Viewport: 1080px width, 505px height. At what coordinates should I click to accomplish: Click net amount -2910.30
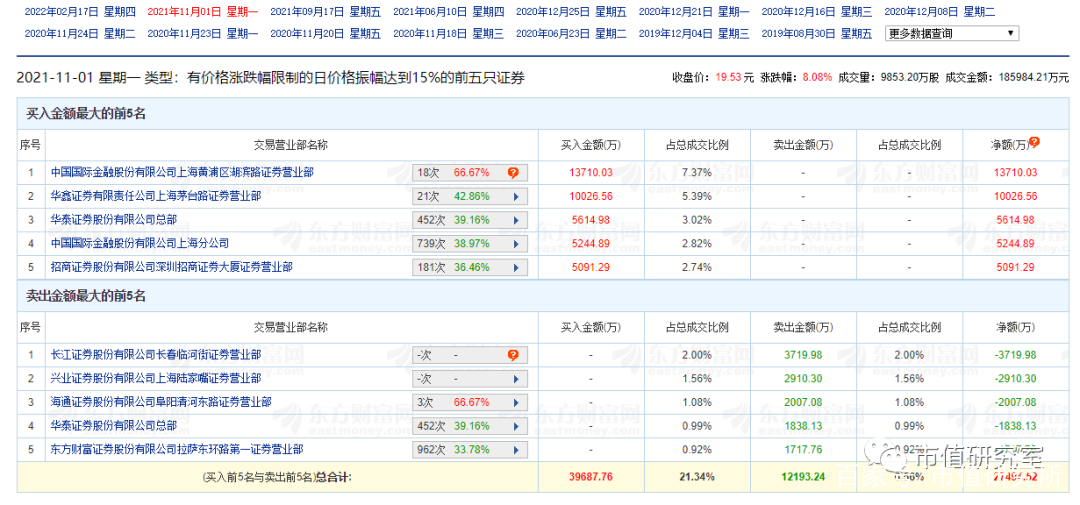pos(1015,378)
